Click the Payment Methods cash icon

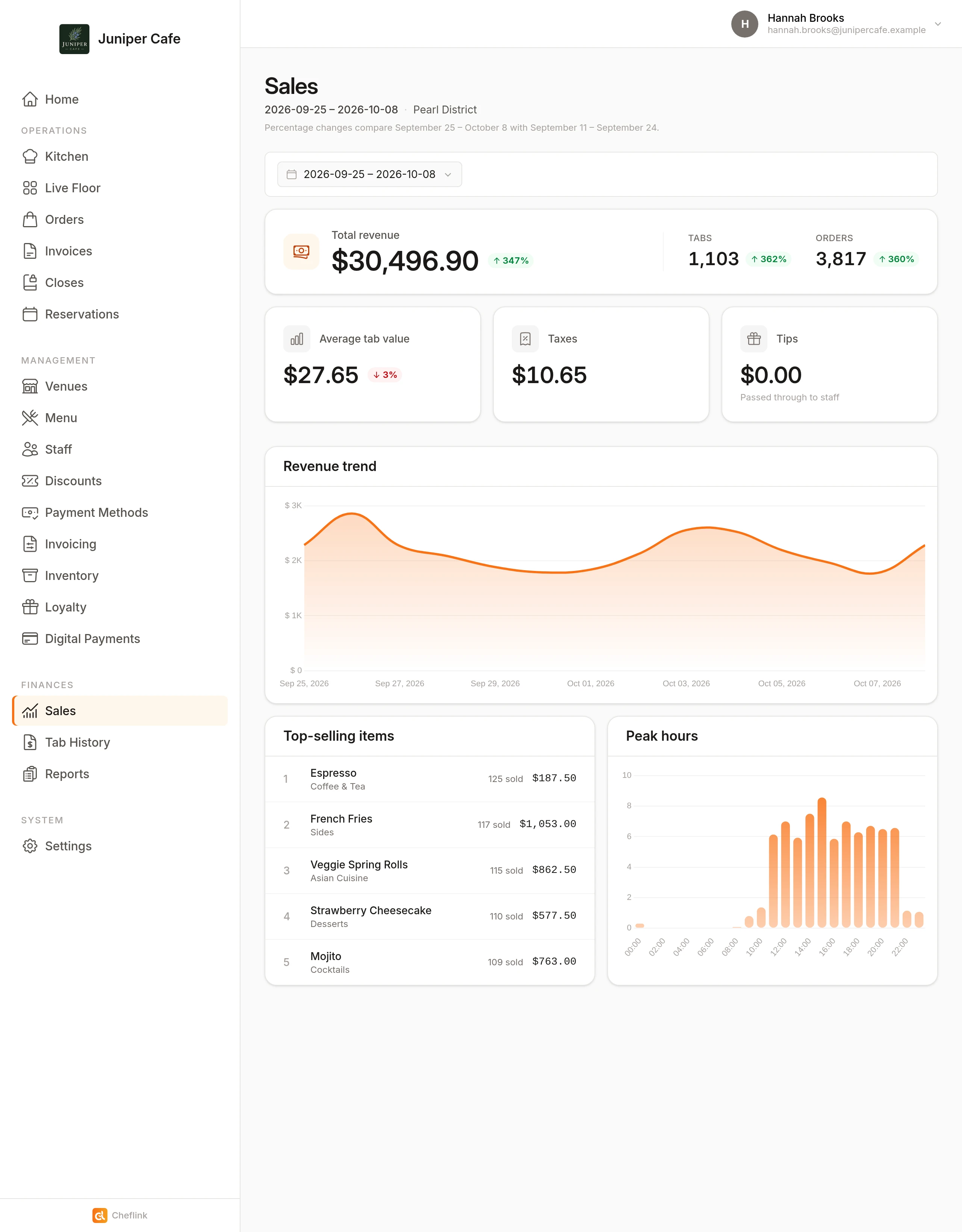coord(30,513)
